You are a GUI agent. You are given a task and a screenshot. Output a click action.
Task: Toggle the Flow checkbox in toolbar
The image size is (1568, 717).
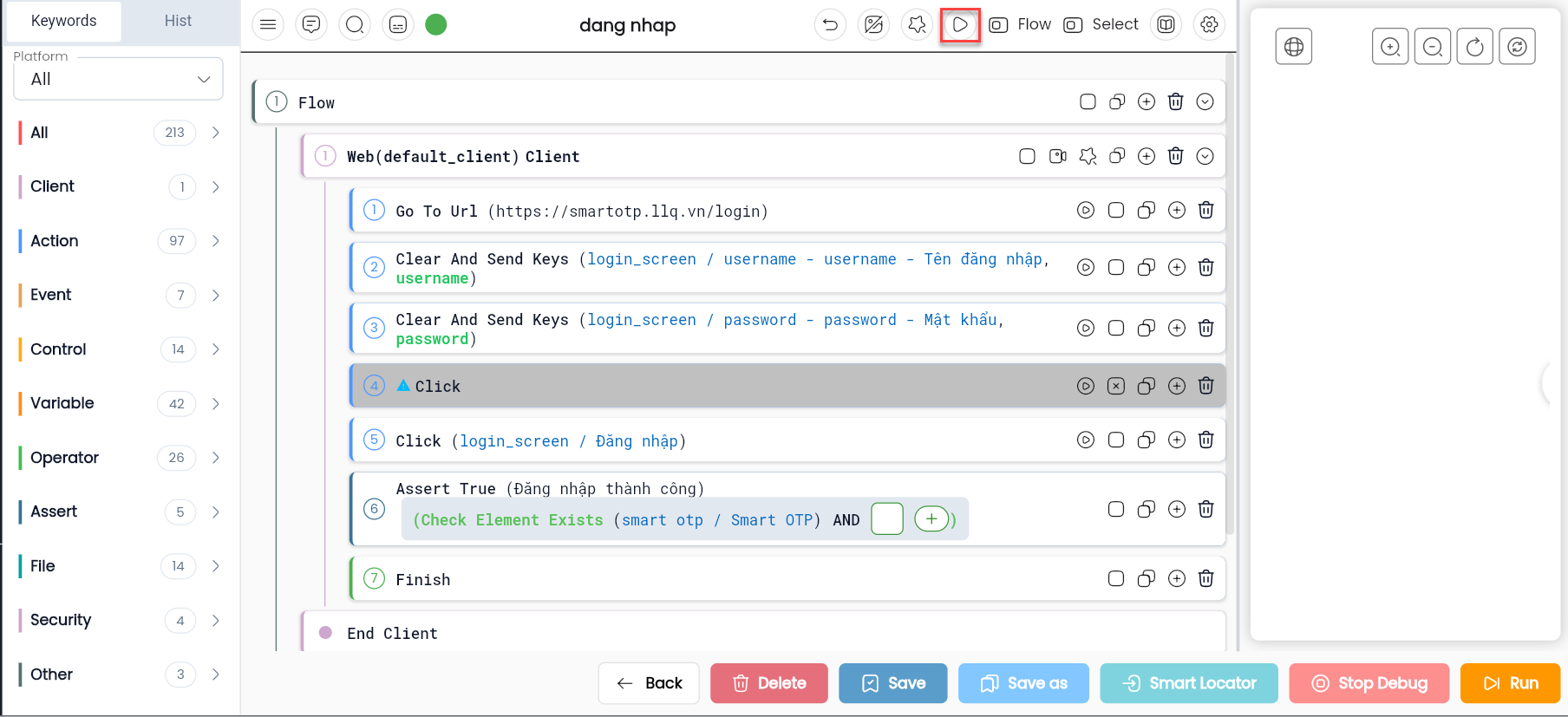click(x=998, y=25)
